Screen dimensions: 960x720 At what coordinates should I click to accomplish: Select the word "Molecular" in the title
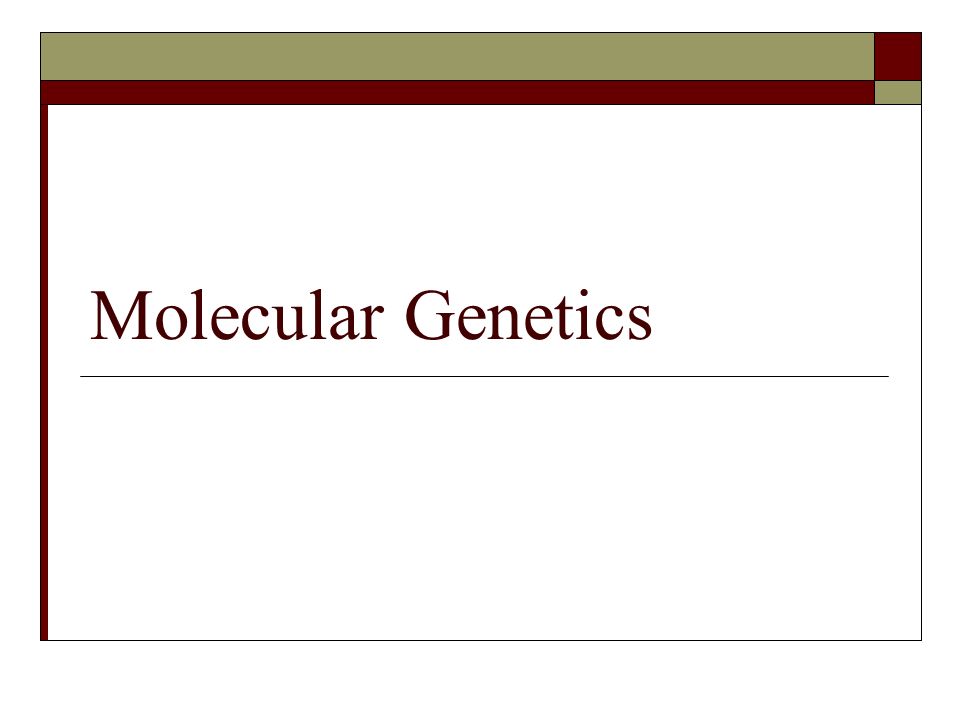point(237,315)
